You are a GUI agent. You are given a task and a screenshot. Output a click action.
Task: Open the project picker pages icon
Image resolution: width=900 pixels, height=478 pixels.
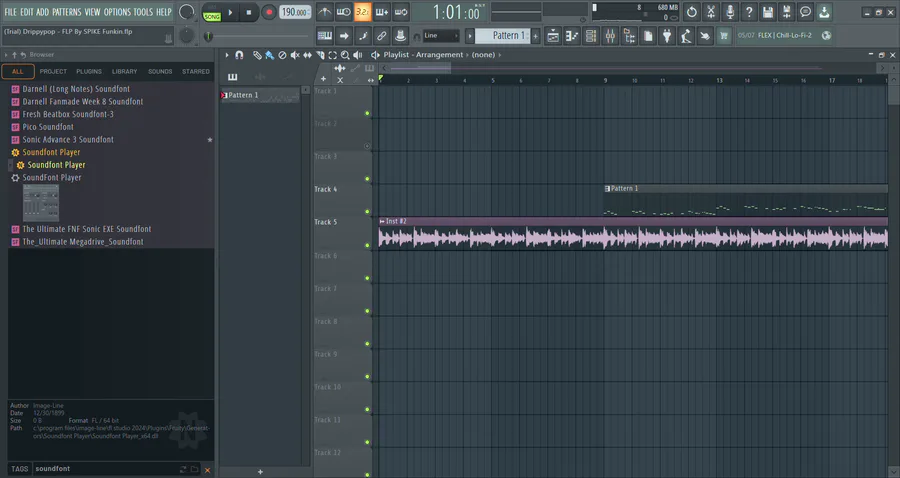tap(648, 36)
